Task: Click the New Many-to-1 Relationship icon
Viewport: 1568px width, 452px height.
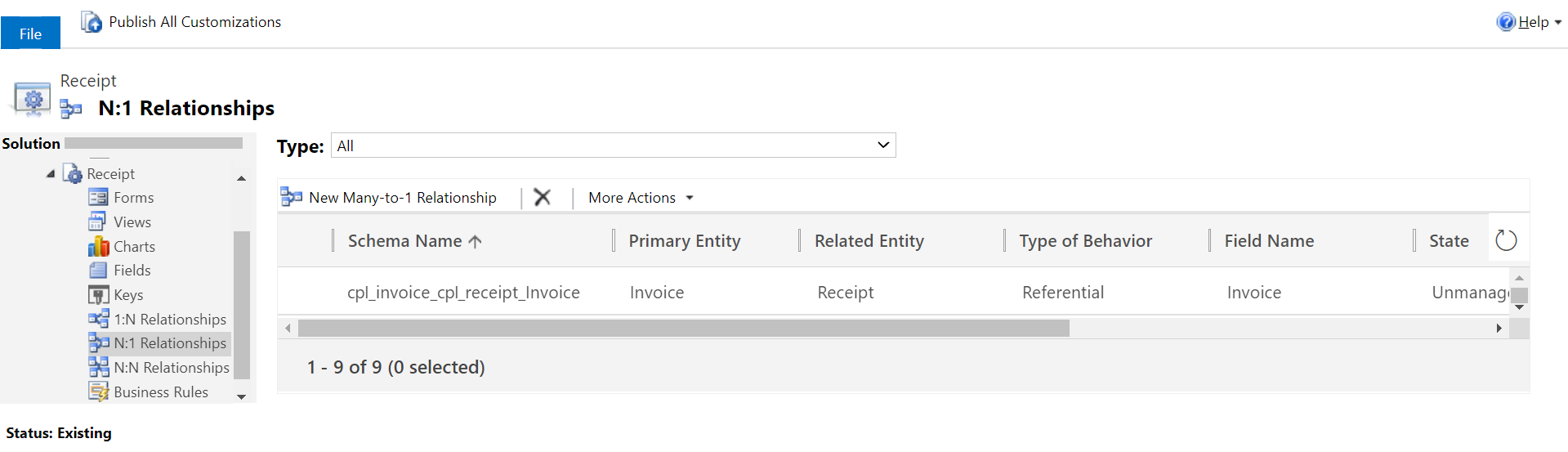Action: 291,197
